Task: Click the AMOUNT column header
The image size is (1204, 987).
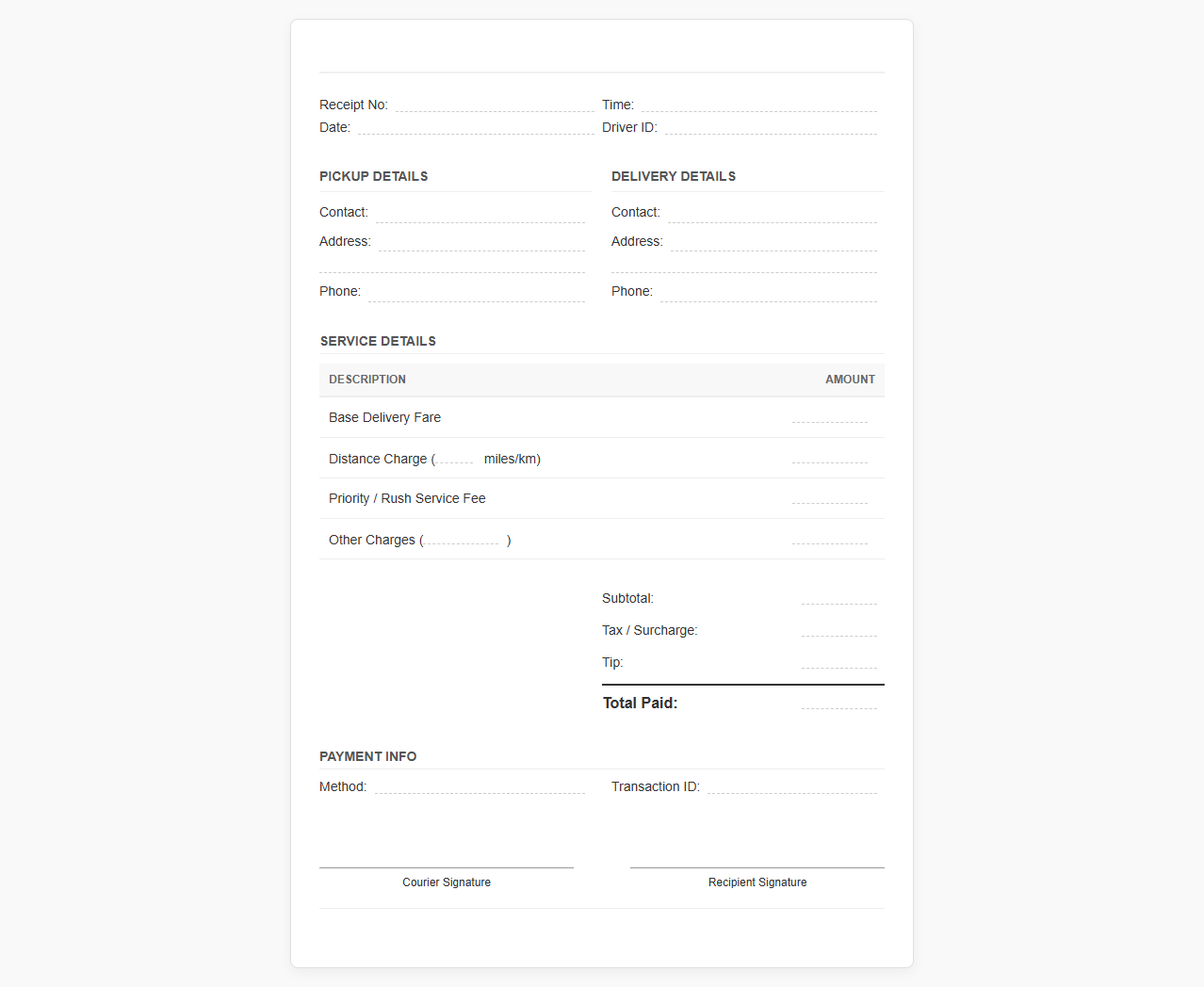Action: point(851,380)
